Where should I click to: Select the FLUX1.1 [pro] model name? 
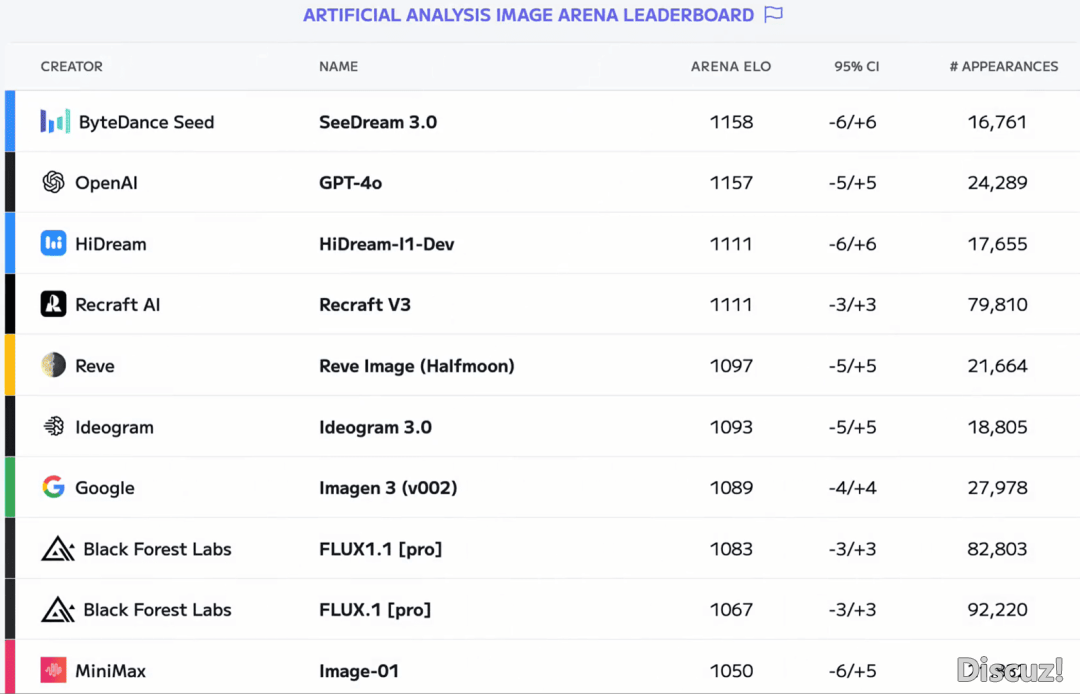[380, 549]
